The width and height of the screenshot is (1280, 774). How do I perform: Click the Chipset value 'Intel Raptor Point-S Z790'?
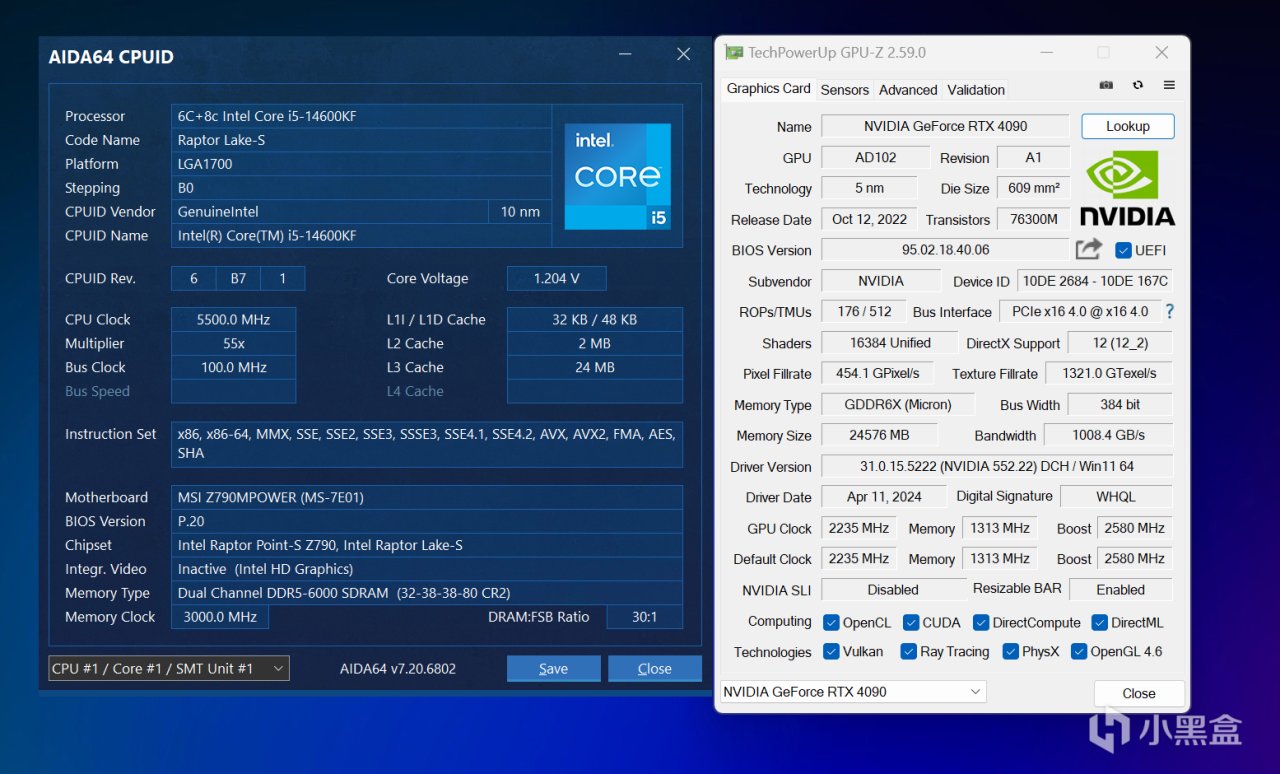427,545
